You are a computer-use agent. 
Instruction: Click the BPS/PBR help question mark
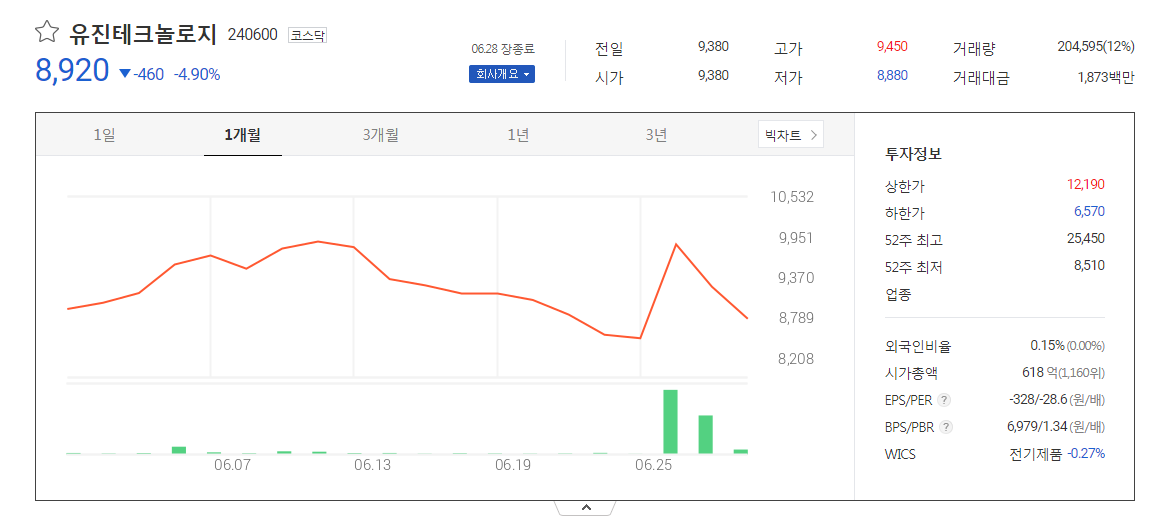point(946,427)
